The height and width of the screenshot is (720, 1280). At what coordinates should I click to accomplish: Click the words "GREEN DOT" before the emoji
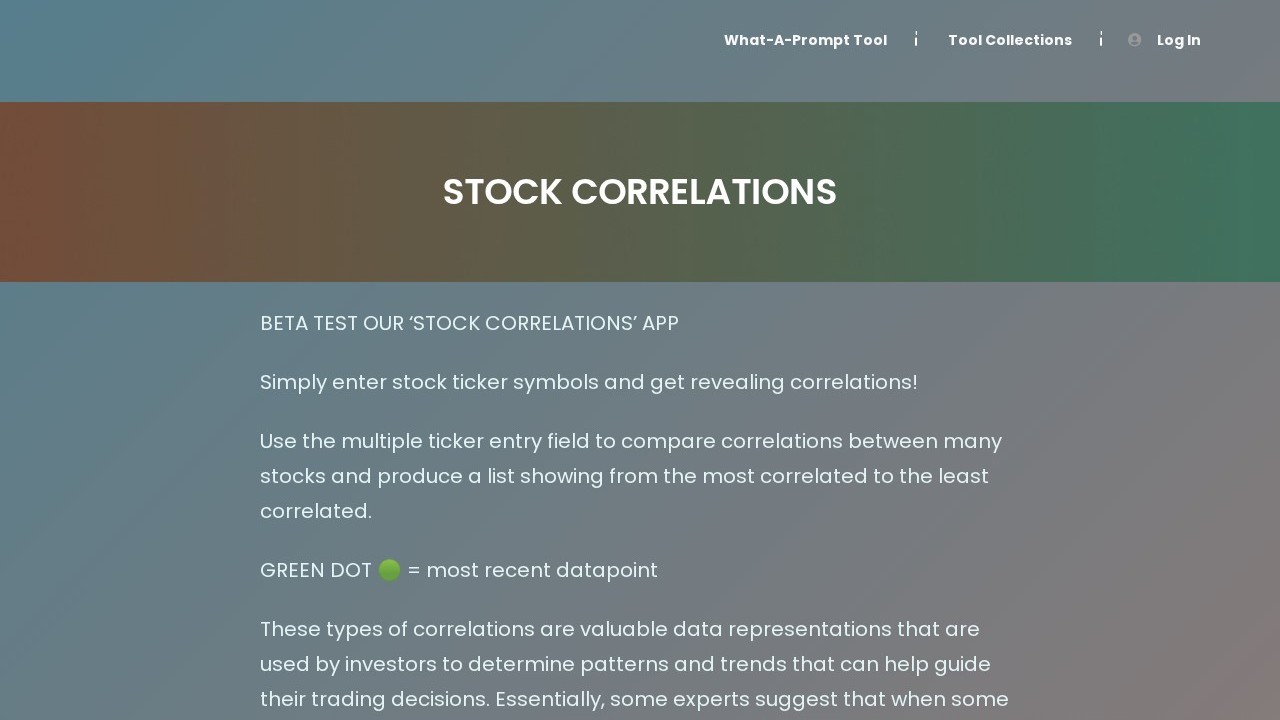[x=316, y=570]
